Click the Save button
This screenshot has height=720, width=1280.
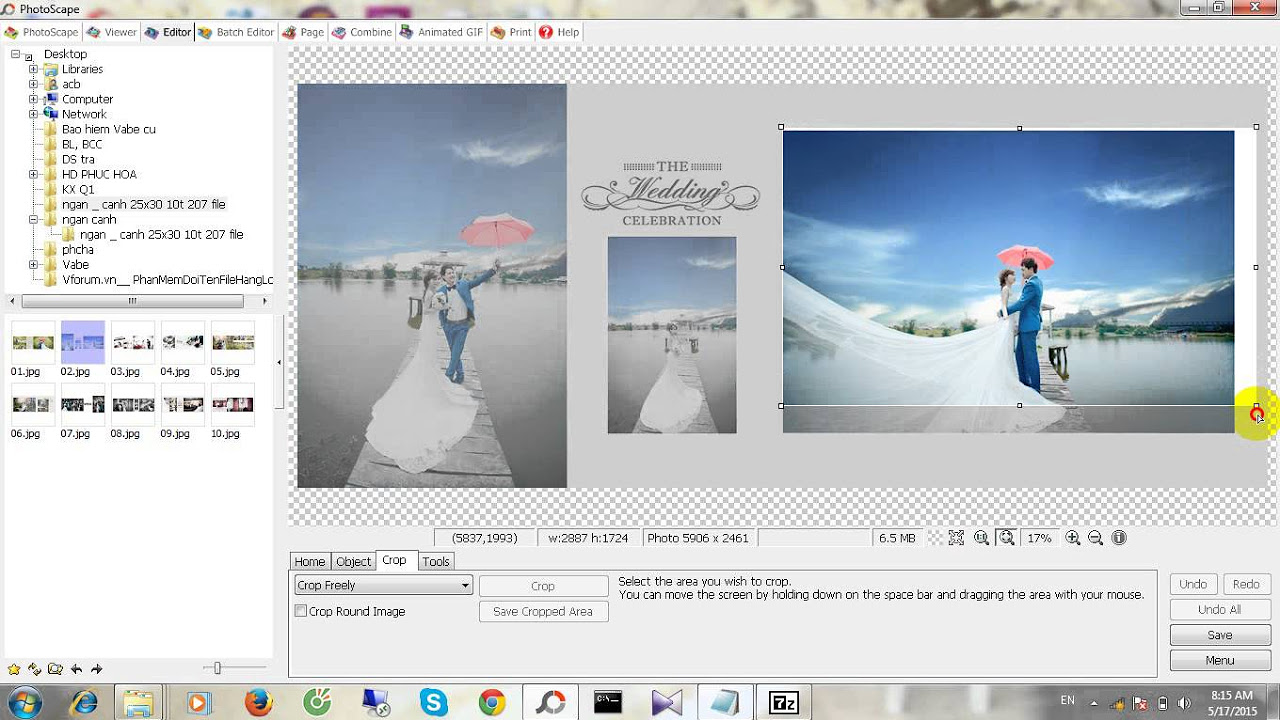(1219, 635)
